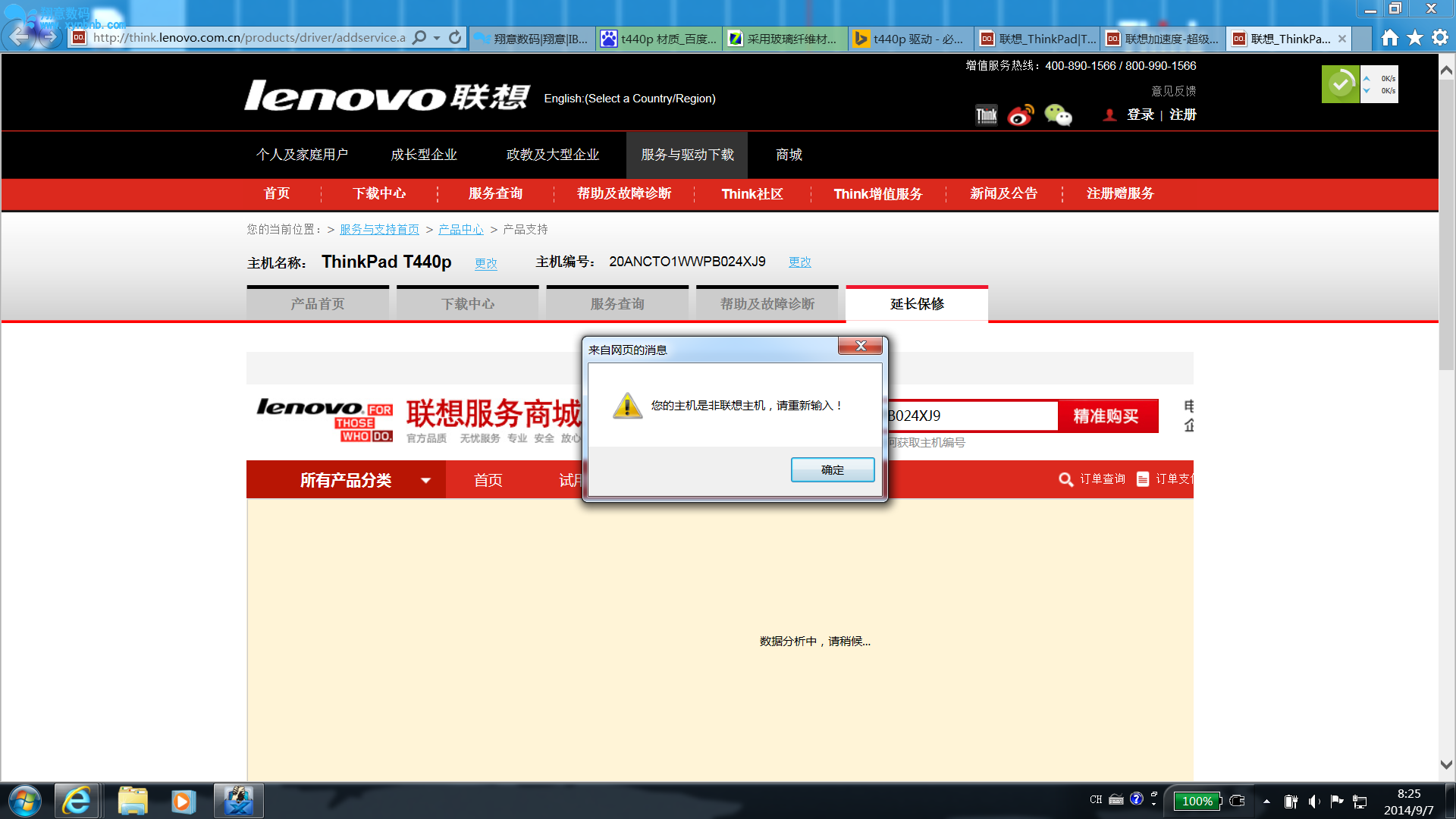Open the browser Home icon
This screenshot has height=819, width=1456.
pyautogui.click(x=1389, y=38)
